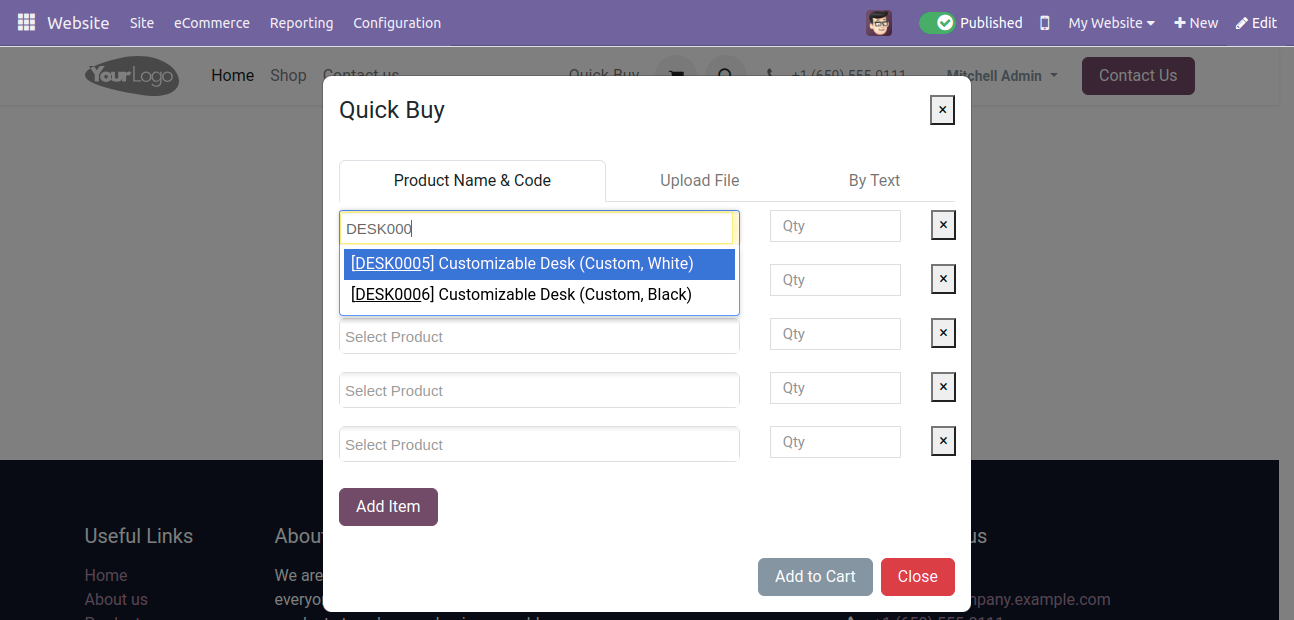Open the eCommerce menu
Image resolution: width=1294 pixels, height=620 pixels.
[x=212, y=23]
